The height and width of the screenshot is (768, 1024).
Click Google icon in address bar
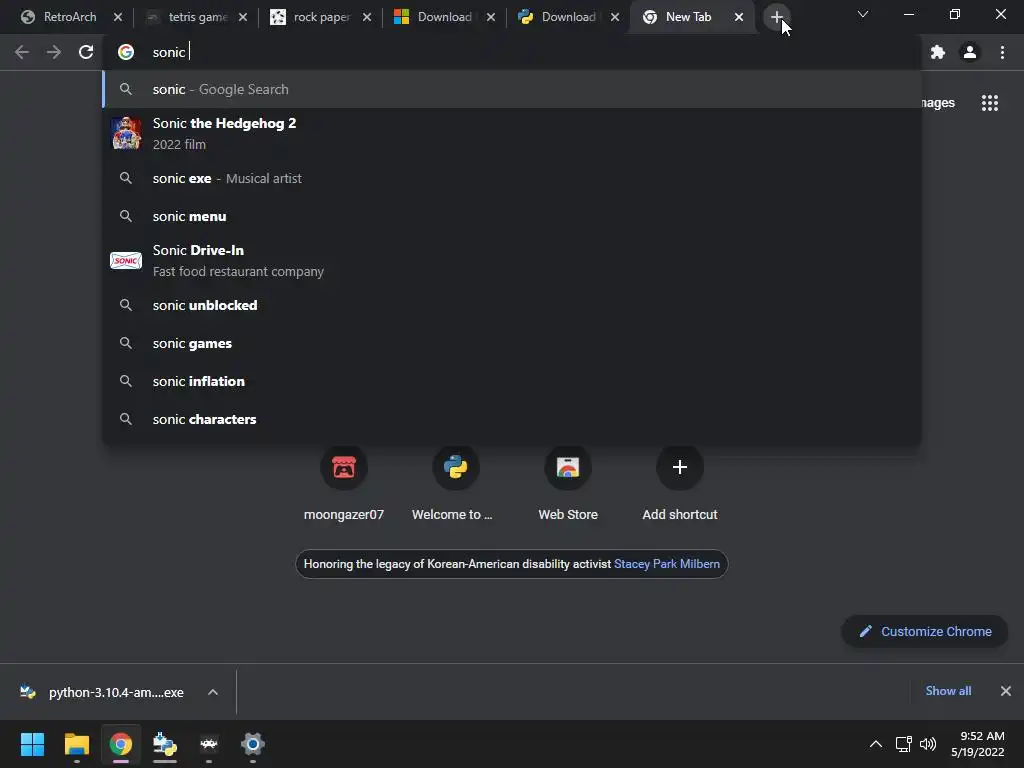pos(126,52)
